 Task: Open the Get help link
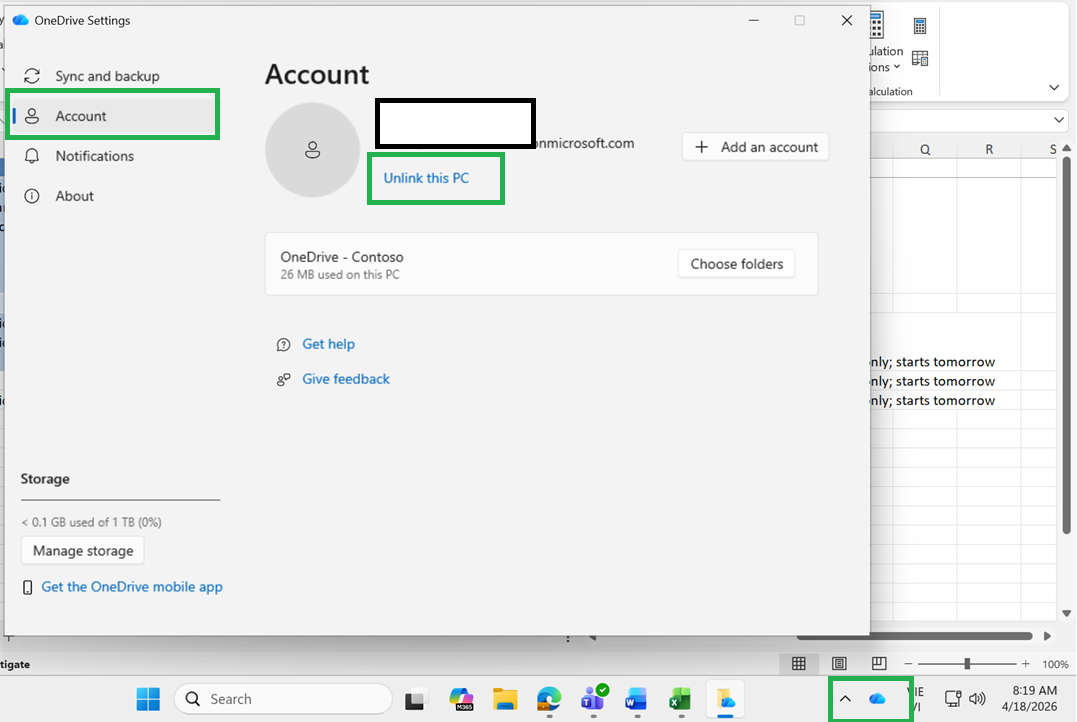pyautogui.click(x=328, y=344)
